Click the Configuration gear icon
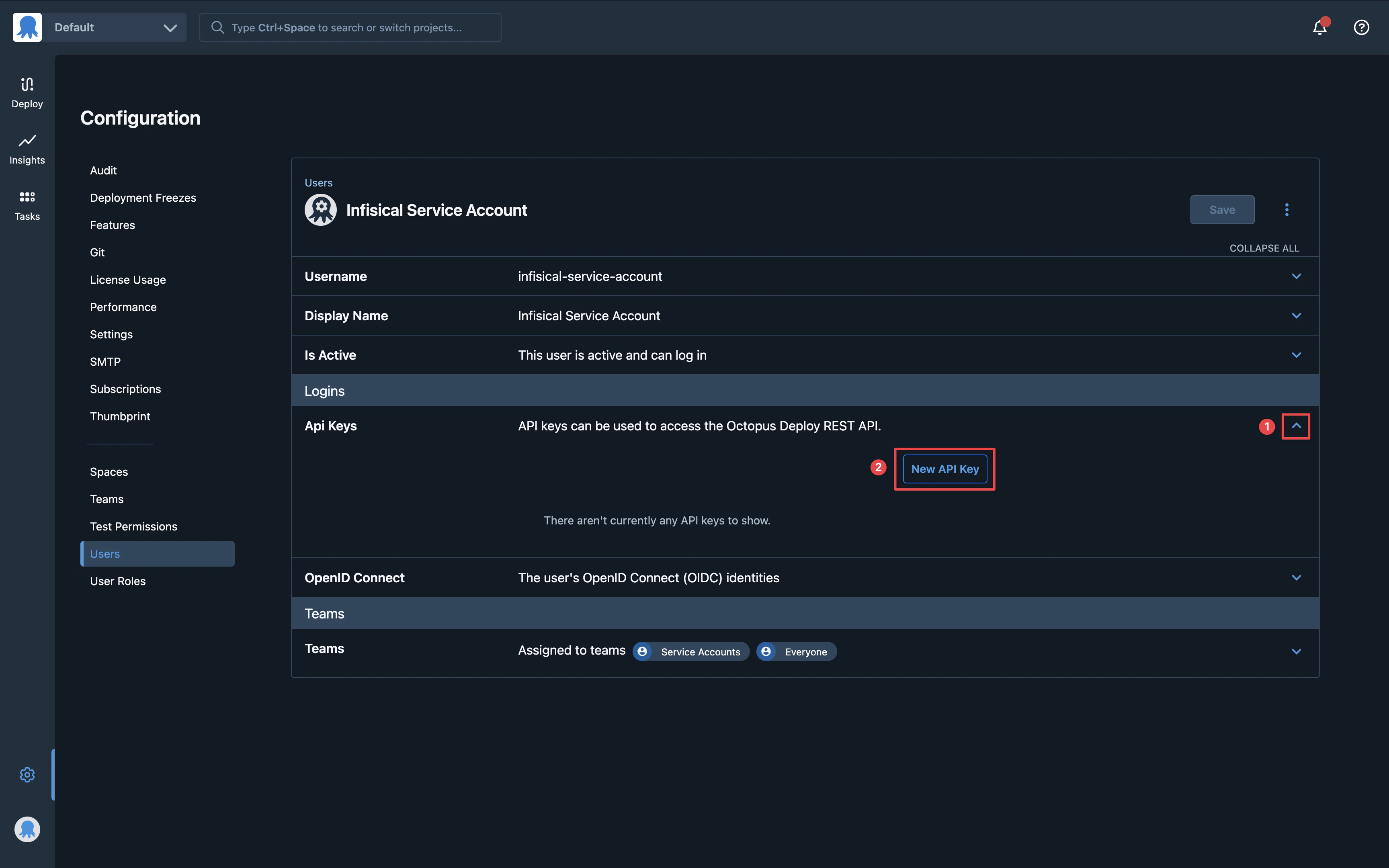The image size is (1389, 868). coord(27,774)
